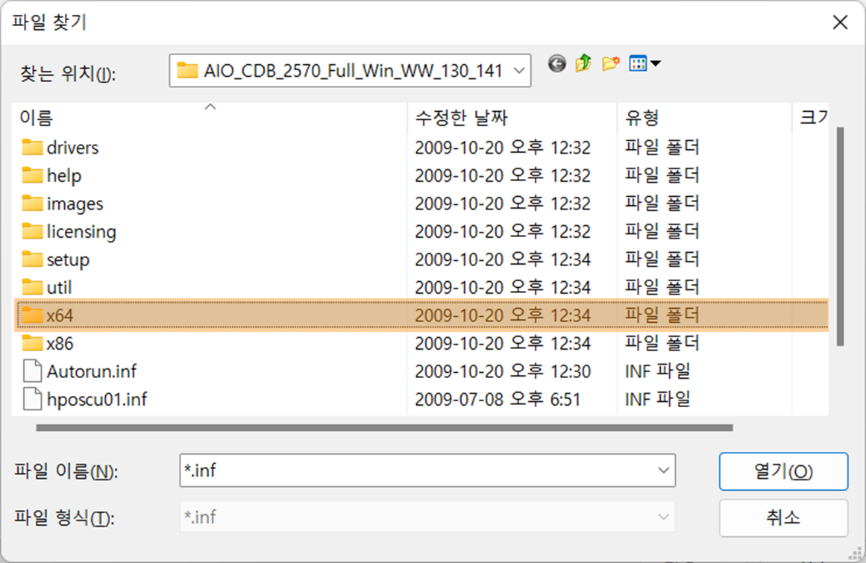The width and height of the screenshot is (866, 563).
Task: Select the hposcu01.inf file icon
Action: pyautogui.click(x=32, y=399)
